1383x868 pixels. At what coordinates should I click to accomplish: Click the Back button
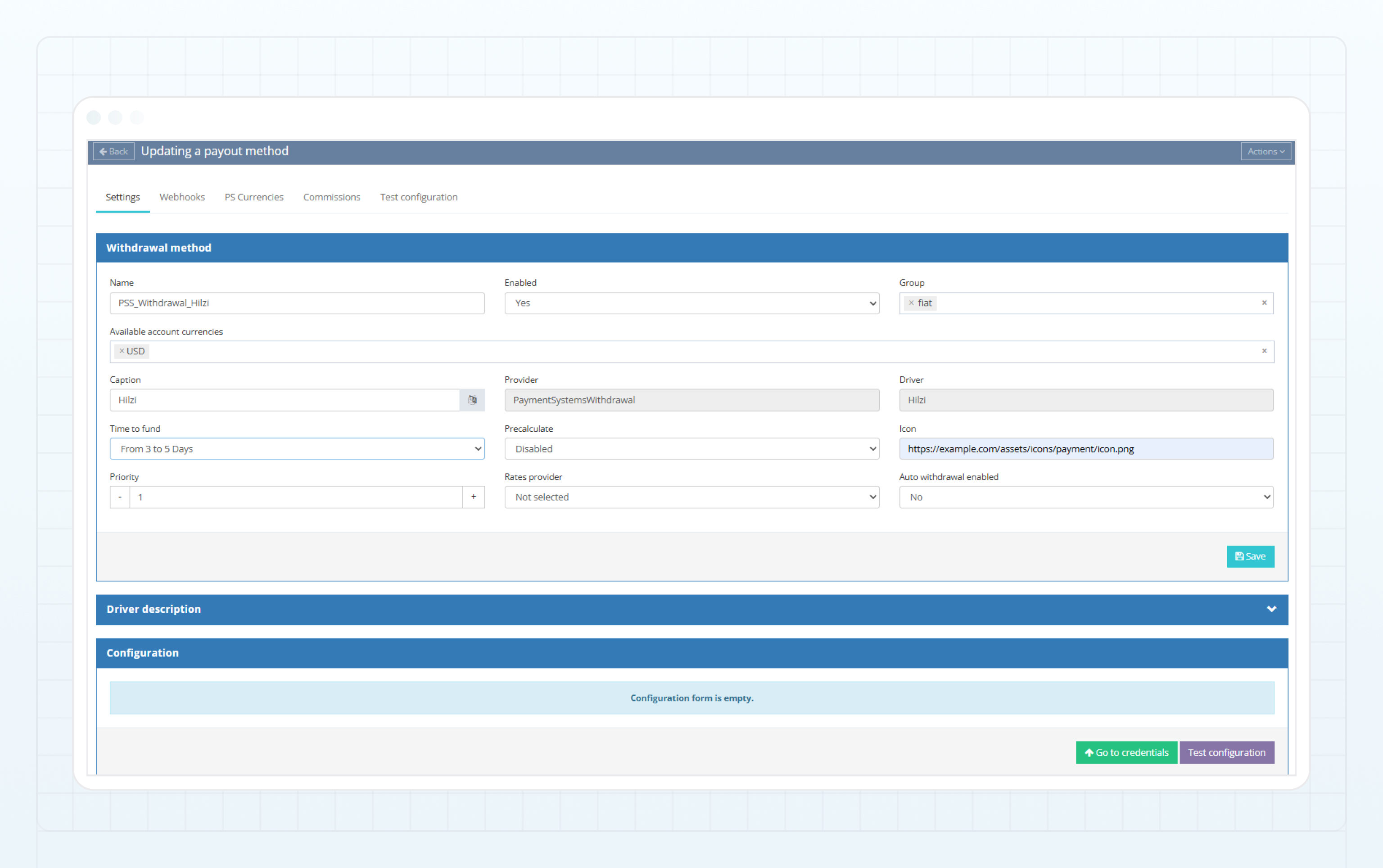pos(113,152)
